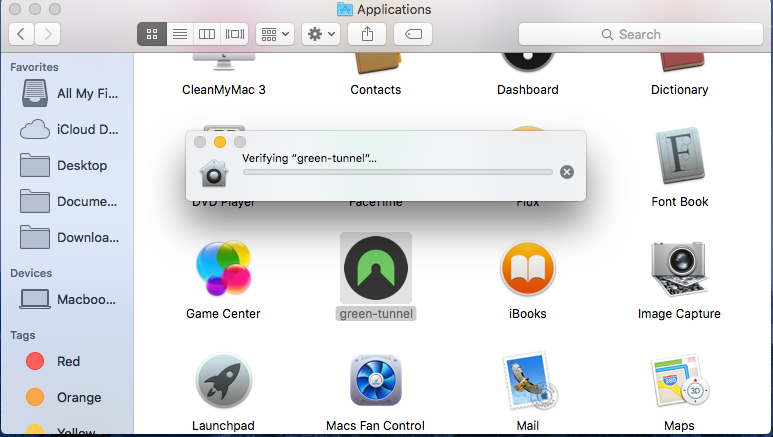
Task: Select the Font Book app icon
Action: [679, 156]
